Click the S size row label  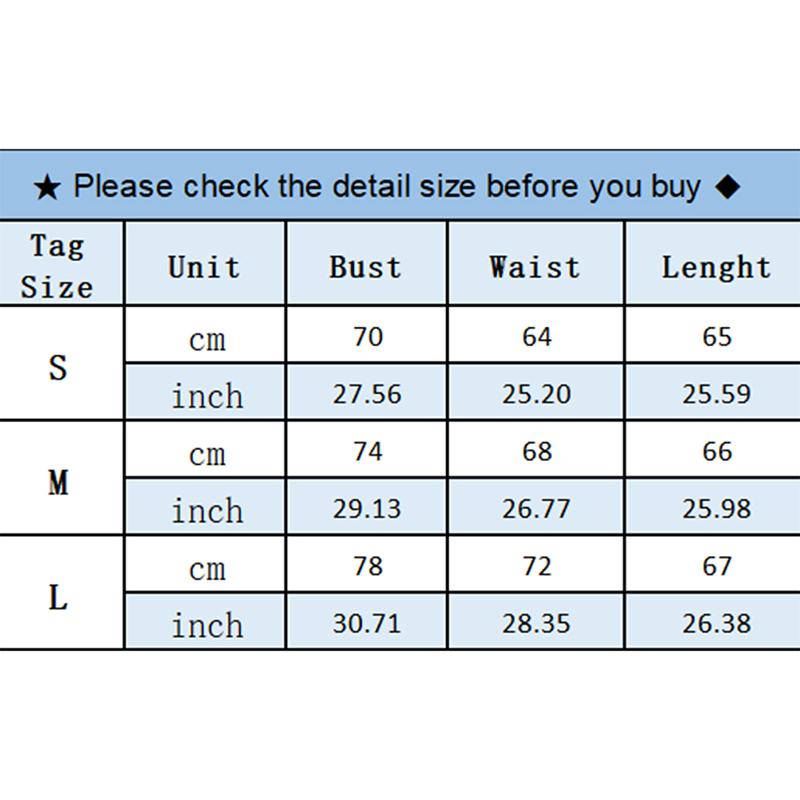[59, 366]
